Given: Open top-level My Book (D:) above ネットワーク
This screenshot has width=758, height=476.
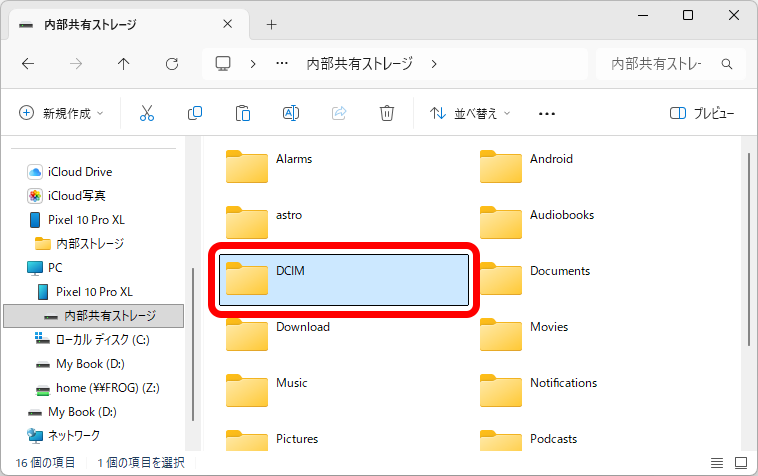Looking at the screenshot, I should point(82,412).
